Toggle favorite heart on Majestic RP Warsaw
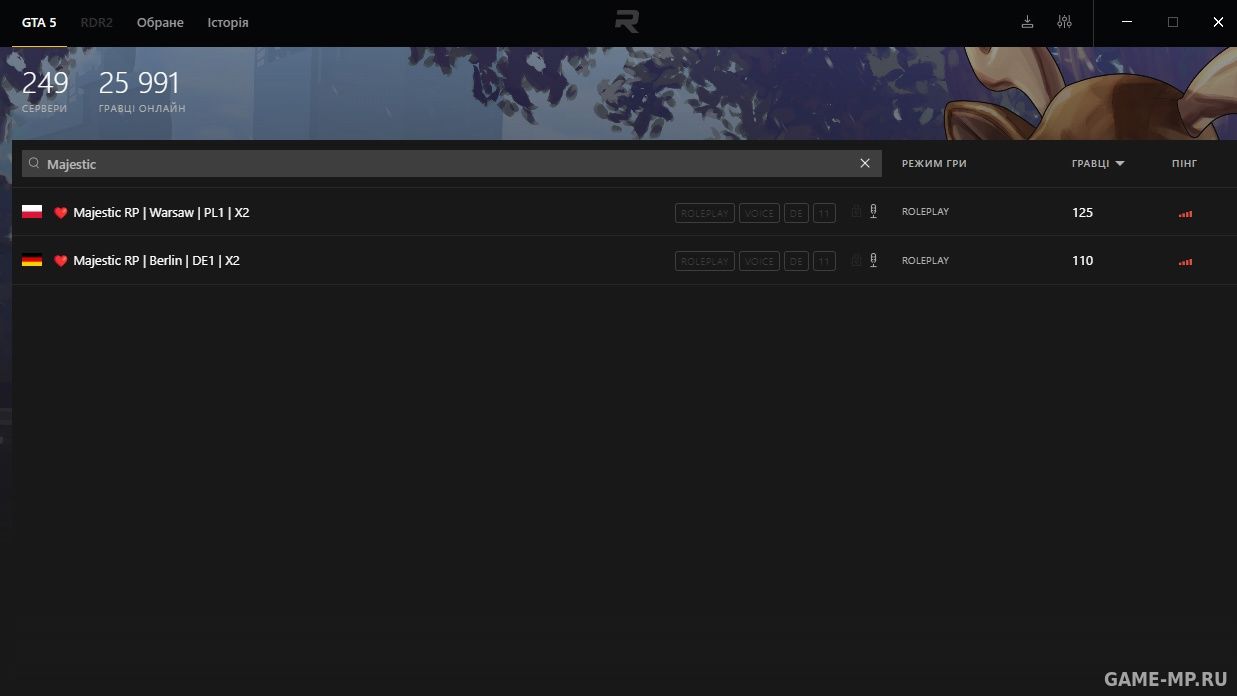1237x696 pixels. (60, 213)
